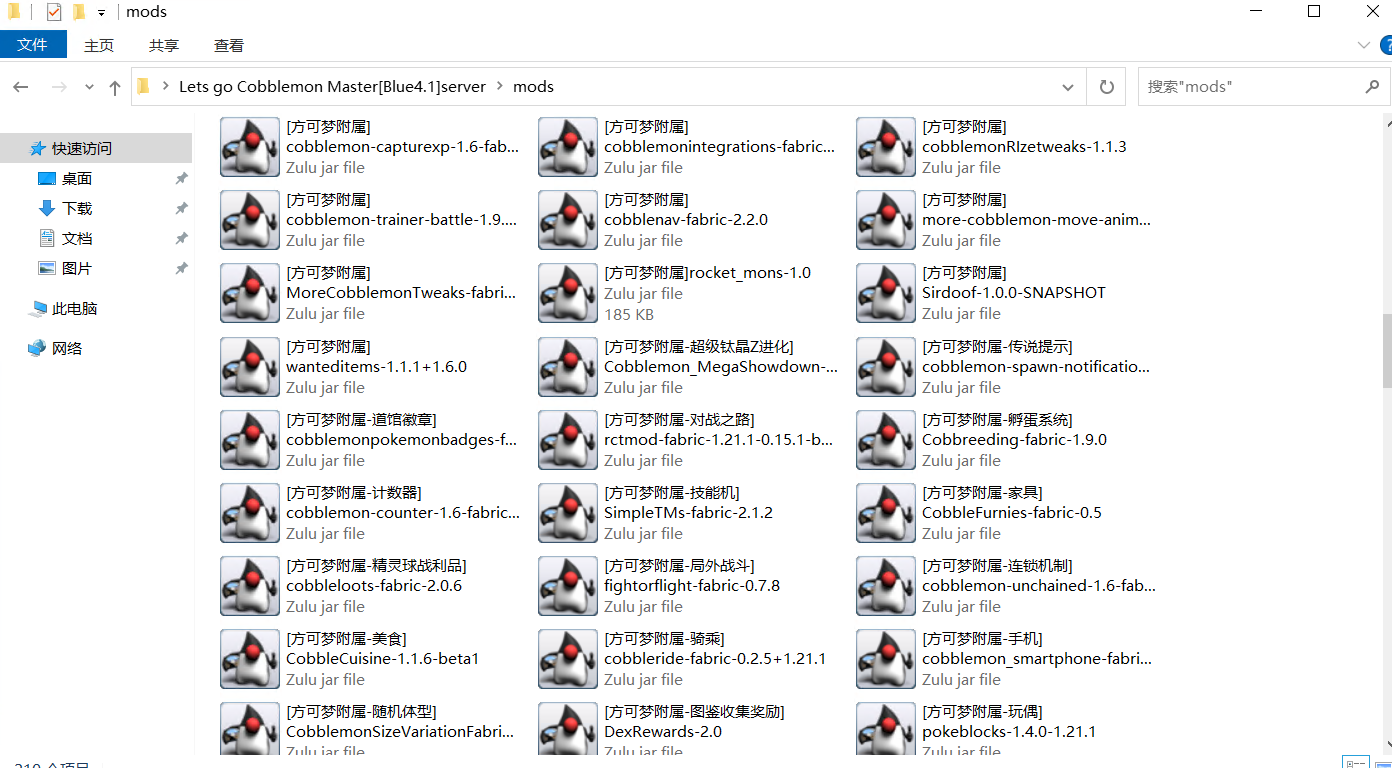The height and width of the screenshot is (768, 1392).
Task: Go up one folder level
Action: 115,87
